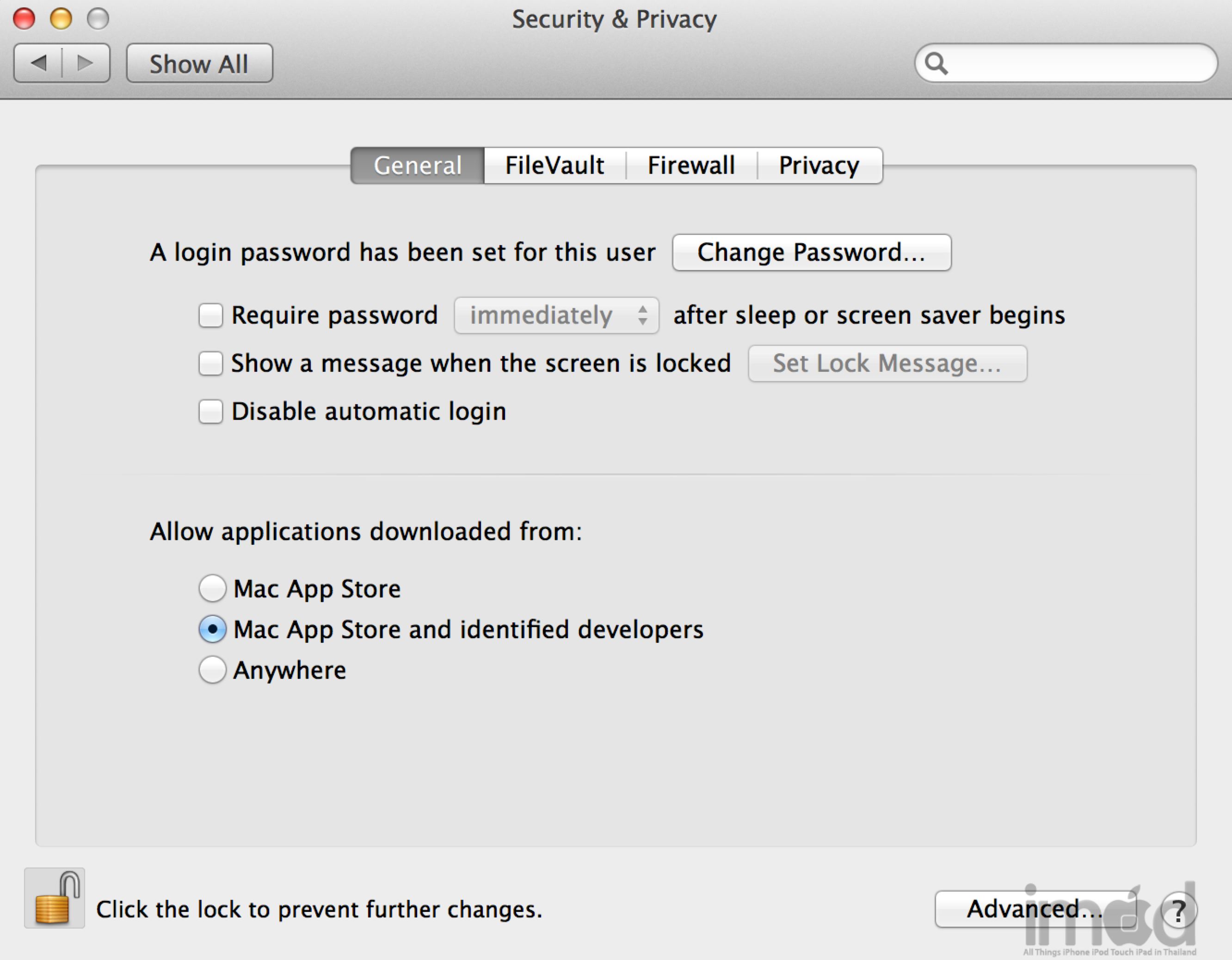Click the forward navigation arrow
The height and width of the screenshot is (960, 1232).
(85, 63)
